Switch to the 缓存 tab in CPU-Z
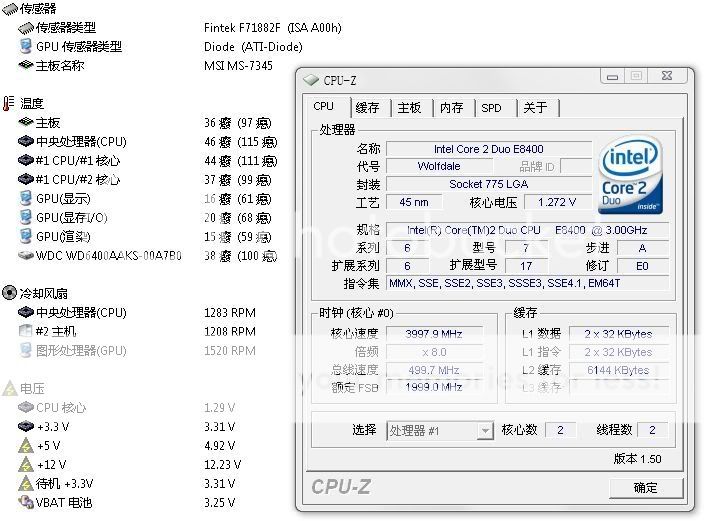 (x=368, y=107)
